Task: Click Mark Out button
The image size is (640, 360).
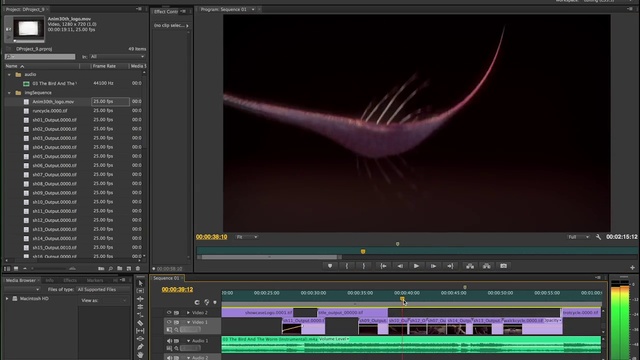Action: pos(364,266)
